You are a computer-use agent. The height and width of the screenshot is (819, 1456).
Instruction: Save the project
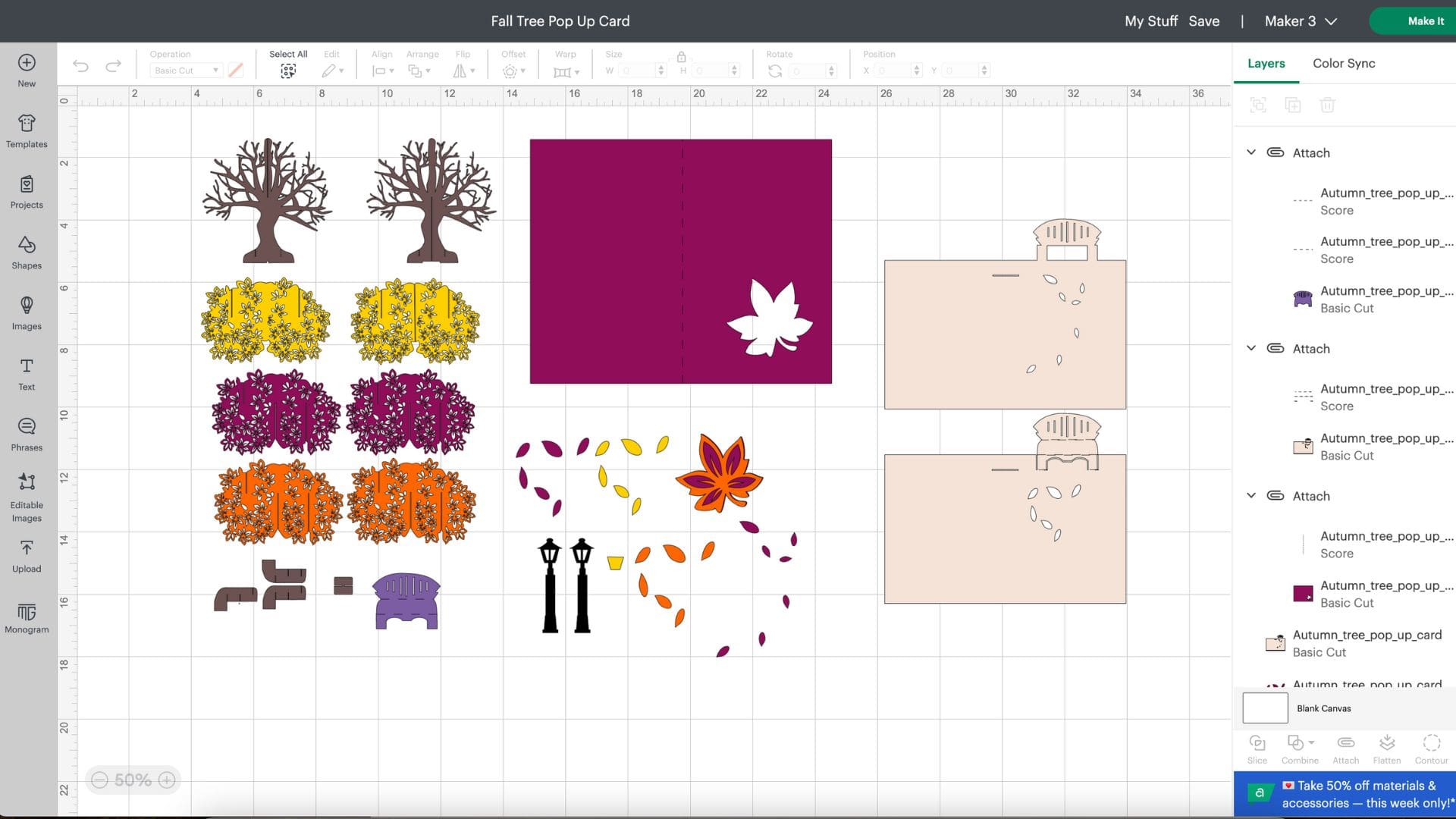[1204, 21]
